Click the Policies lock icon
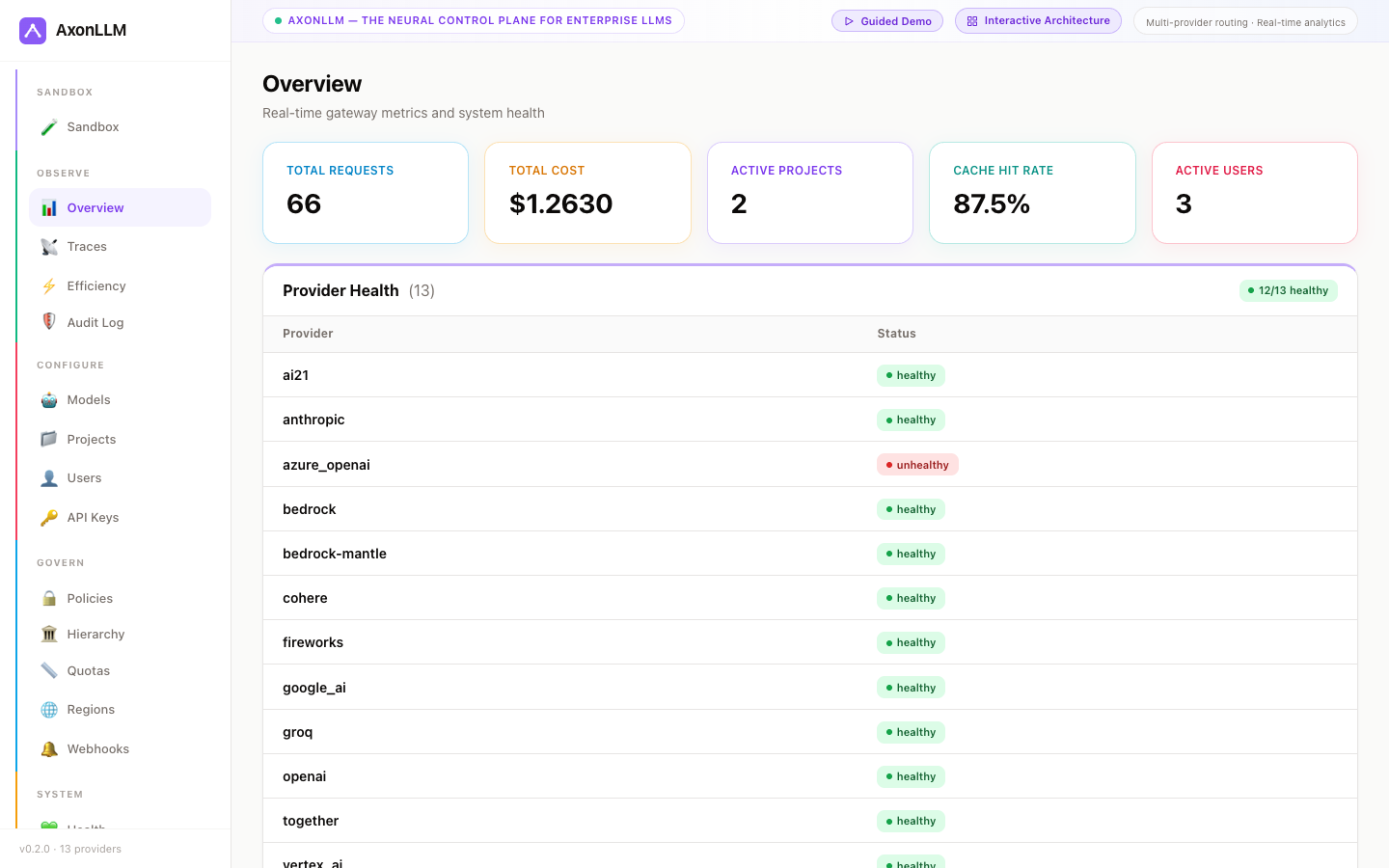The height and width of the screenshot is (868, 1389). click(49, 599)
